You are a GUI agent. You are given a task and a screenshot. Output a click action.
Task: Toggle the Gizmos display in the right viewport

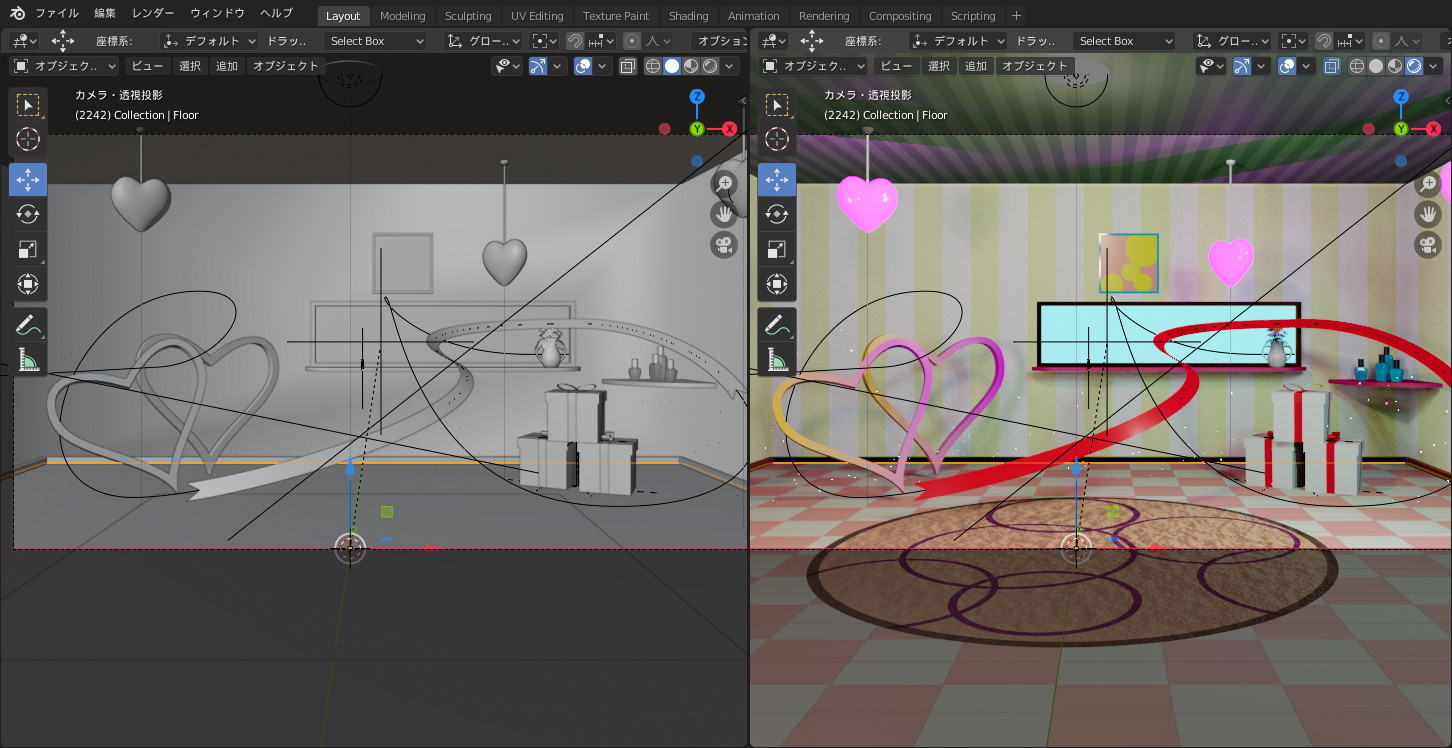point(1242,65)
